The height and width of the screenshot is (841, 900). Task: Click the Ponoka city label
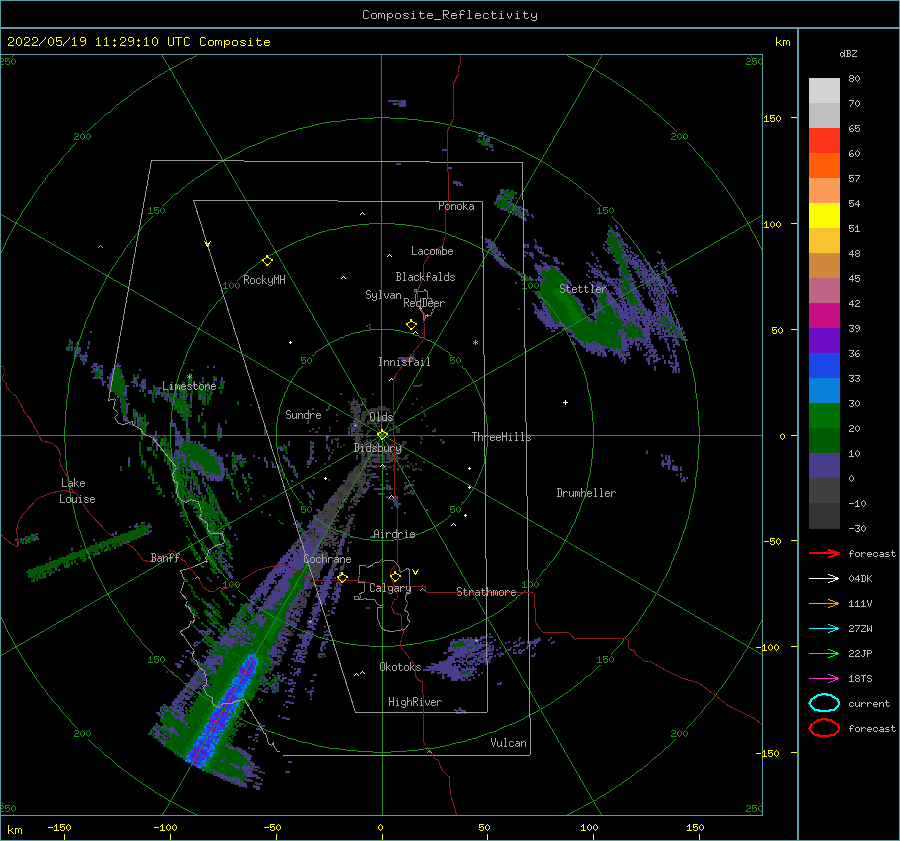pyautogui.click(x=456, y=206)
